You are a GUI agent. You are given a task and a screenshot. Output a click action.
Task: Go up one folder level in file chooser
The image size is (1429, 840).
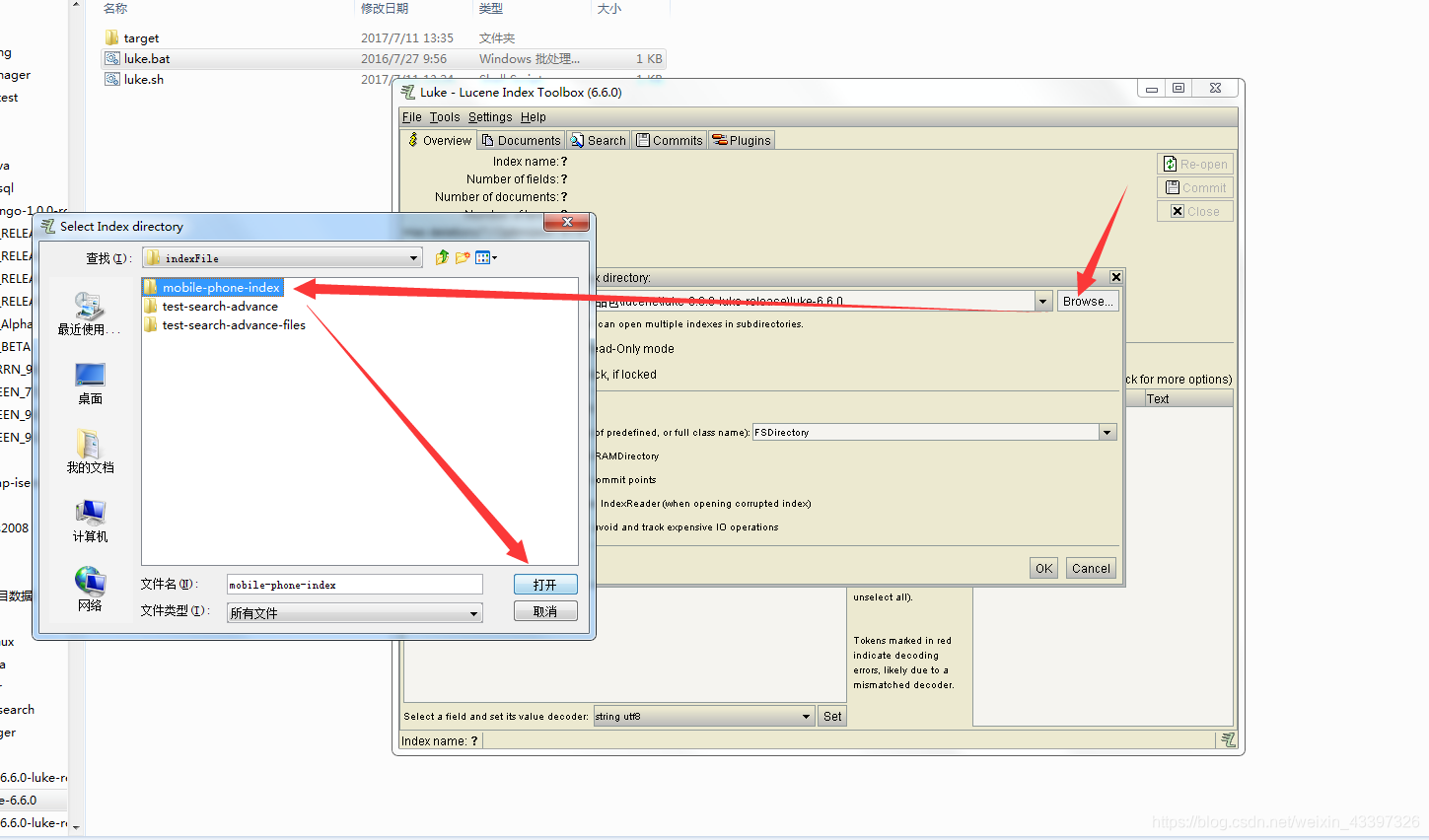tap(442, 257)
